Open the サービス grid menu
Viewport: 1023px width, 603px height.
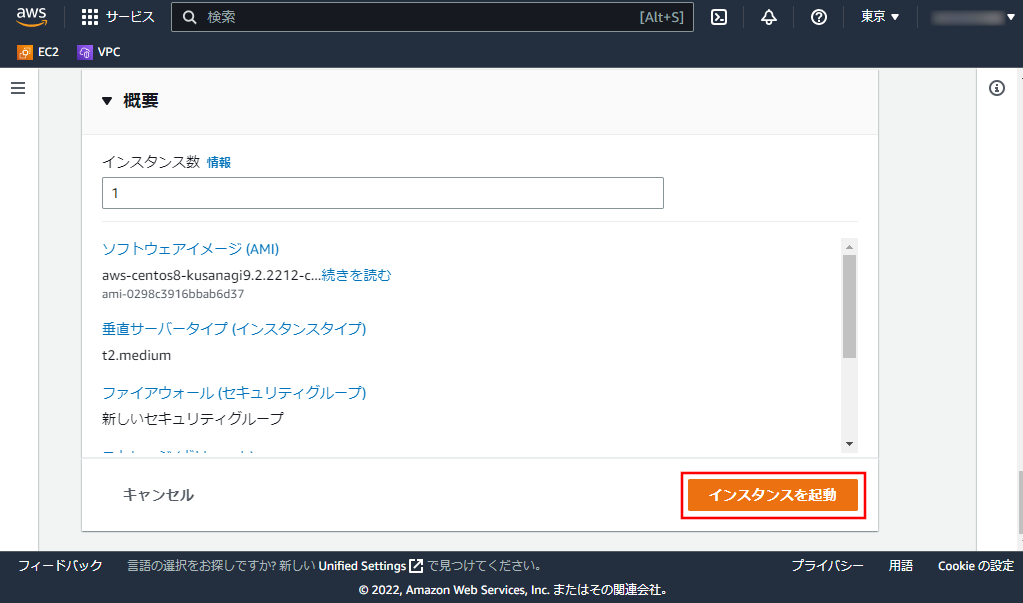(x=118, y=17)
